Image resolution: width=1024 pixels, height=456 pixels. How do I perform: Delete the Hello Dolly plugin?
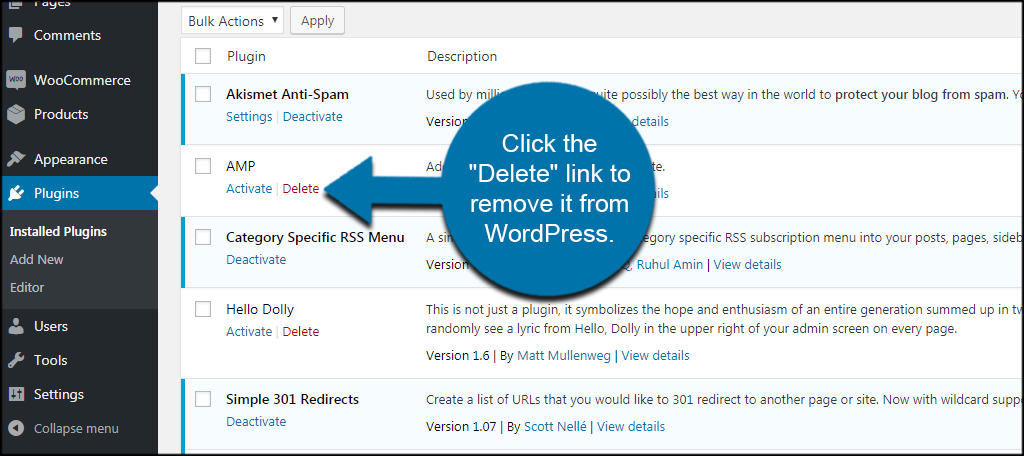coord(300,331)
